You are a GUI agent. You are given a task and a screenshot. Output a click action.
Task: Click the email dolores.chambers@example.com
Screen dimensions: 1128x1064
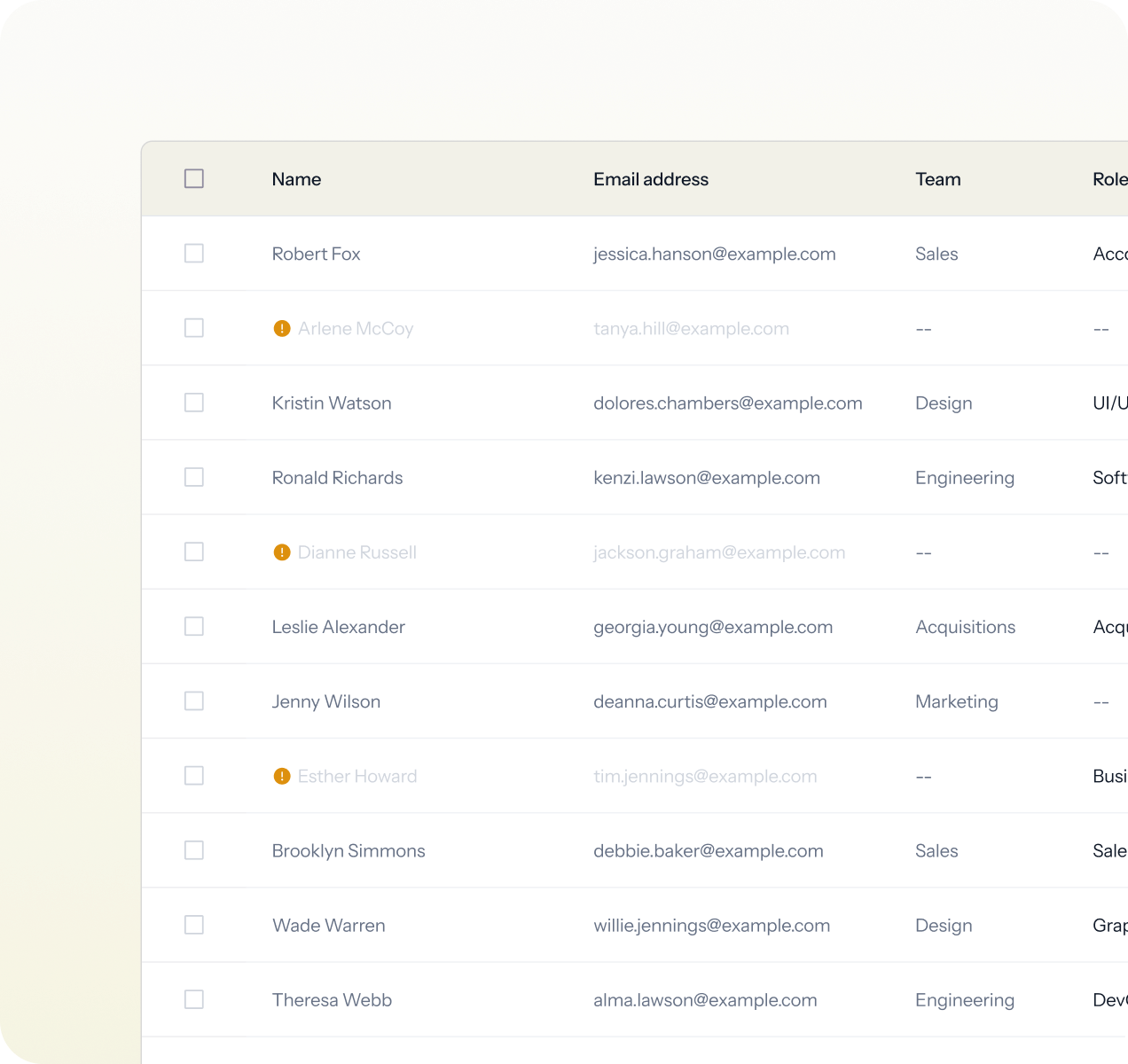point(728,403)
